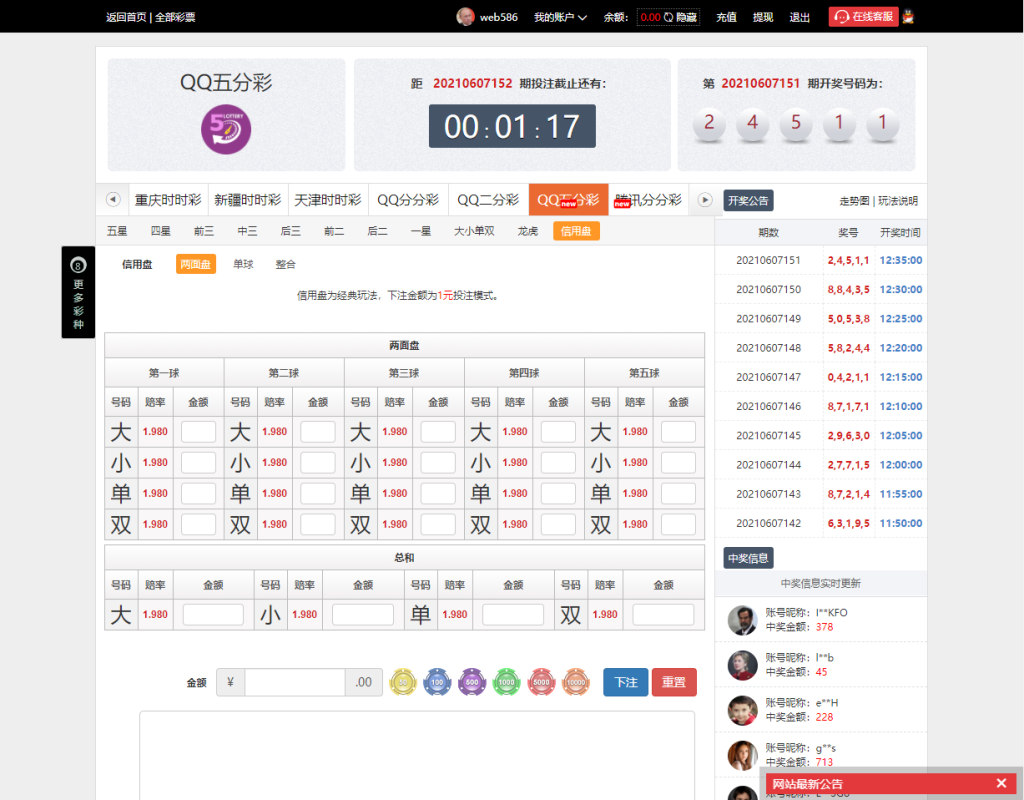1024x800 pixels.
Task: Switch to 整合 play mode
Action: pyautogui.click(x=285, y=264)
